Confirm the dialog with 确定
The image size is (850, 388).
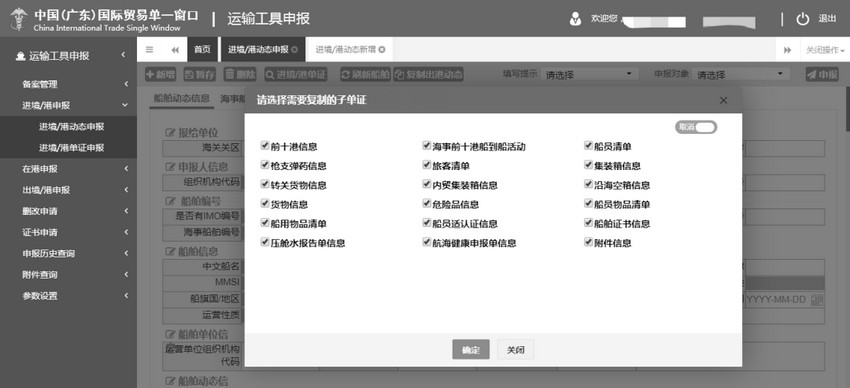pyautogui.click(x=471, y=350)
